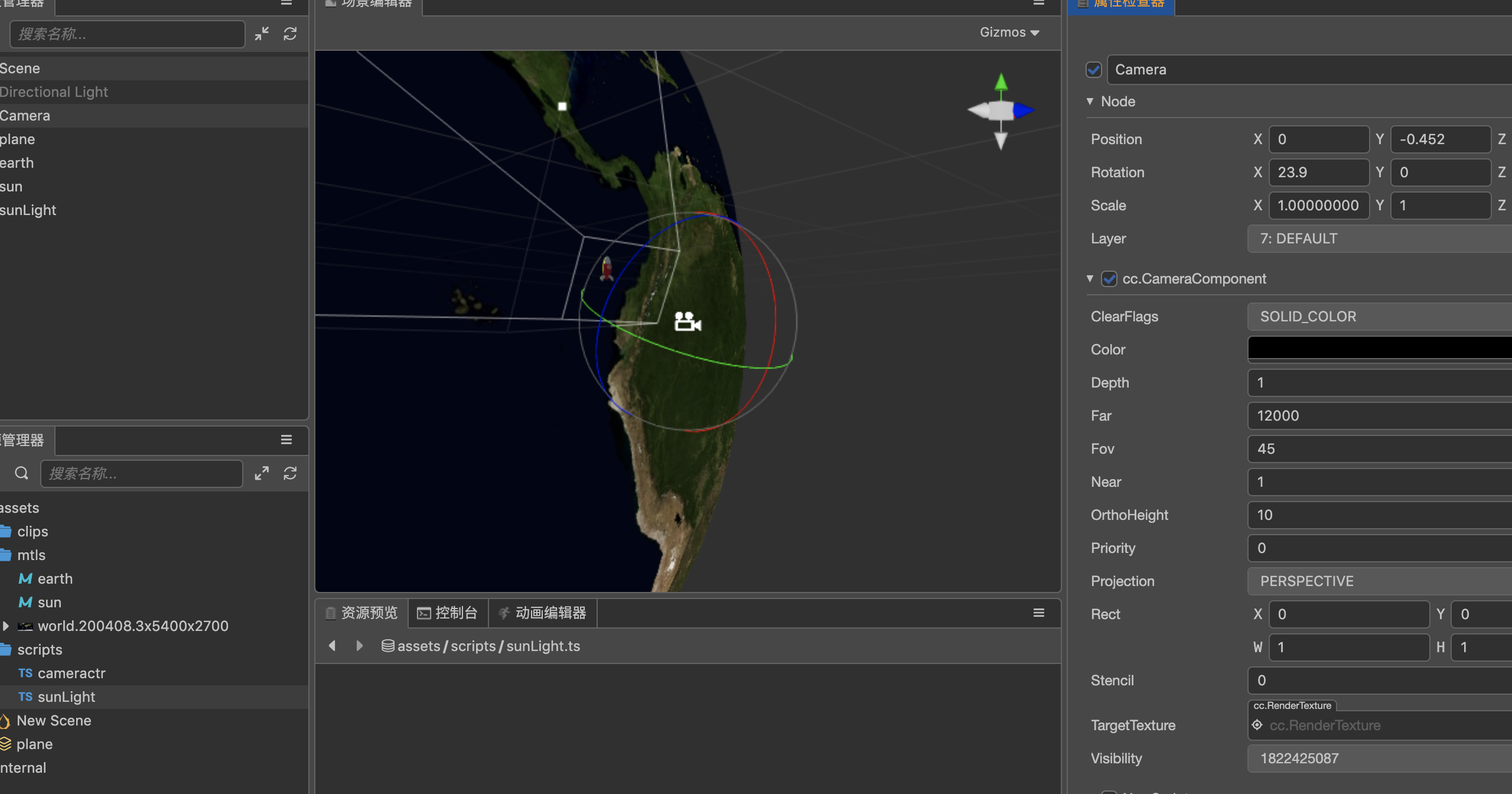Click the Rotation X value field

click(x=1319, y=173)
